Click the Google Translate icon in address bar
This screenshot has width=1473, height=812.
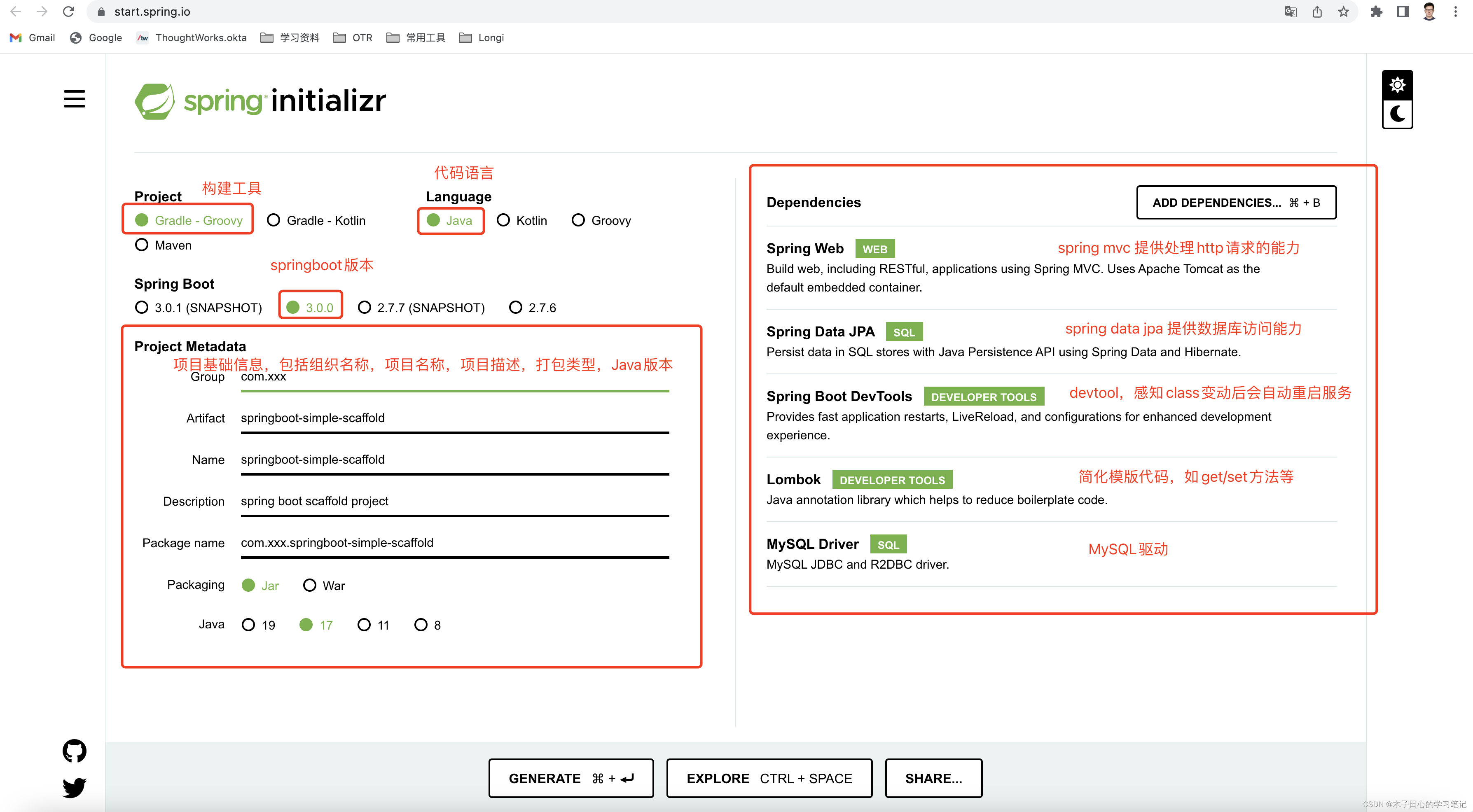1290,12
